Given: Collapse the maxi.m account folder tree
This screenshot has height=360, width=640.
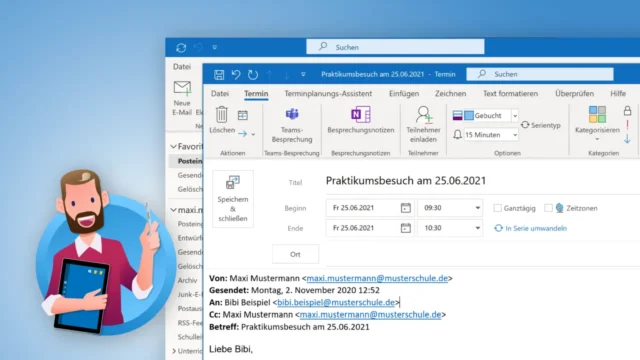Looking at the screenshot, I should [174, 210].
